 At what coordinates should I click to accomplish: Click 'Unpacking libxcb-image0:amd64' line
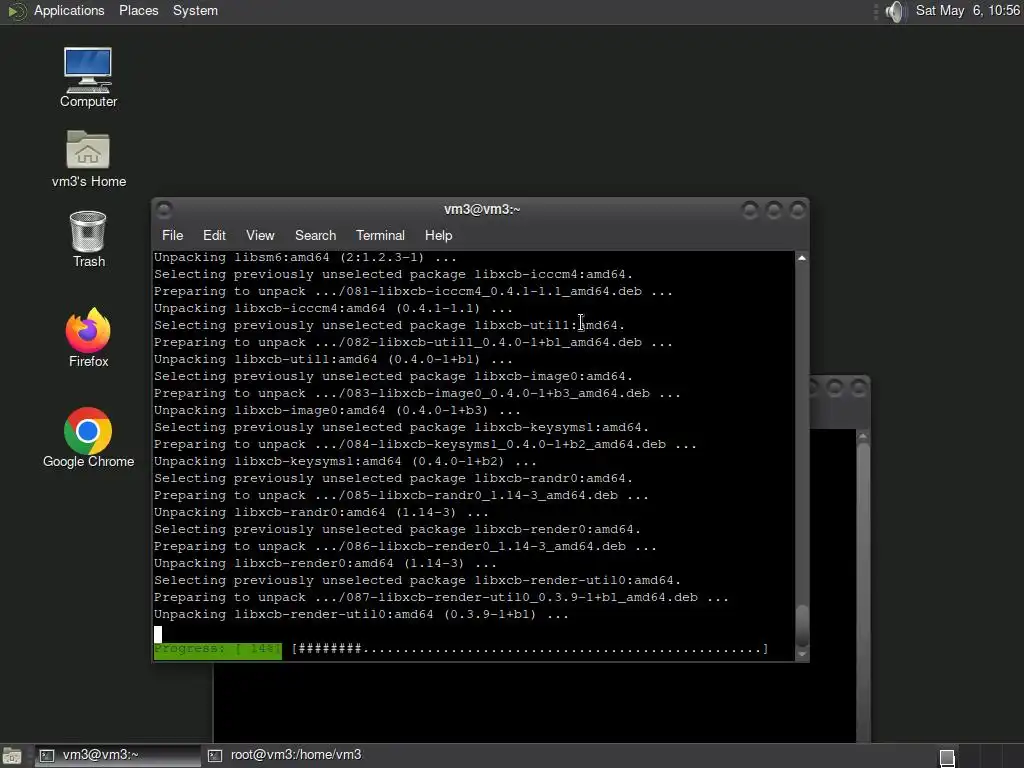click(337, 410)
